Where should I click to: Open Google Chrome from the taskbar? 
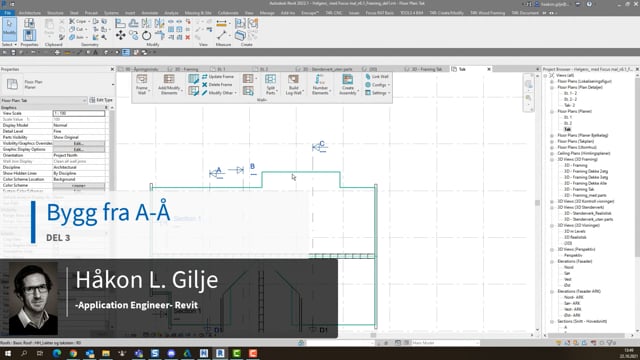[73, 353]
